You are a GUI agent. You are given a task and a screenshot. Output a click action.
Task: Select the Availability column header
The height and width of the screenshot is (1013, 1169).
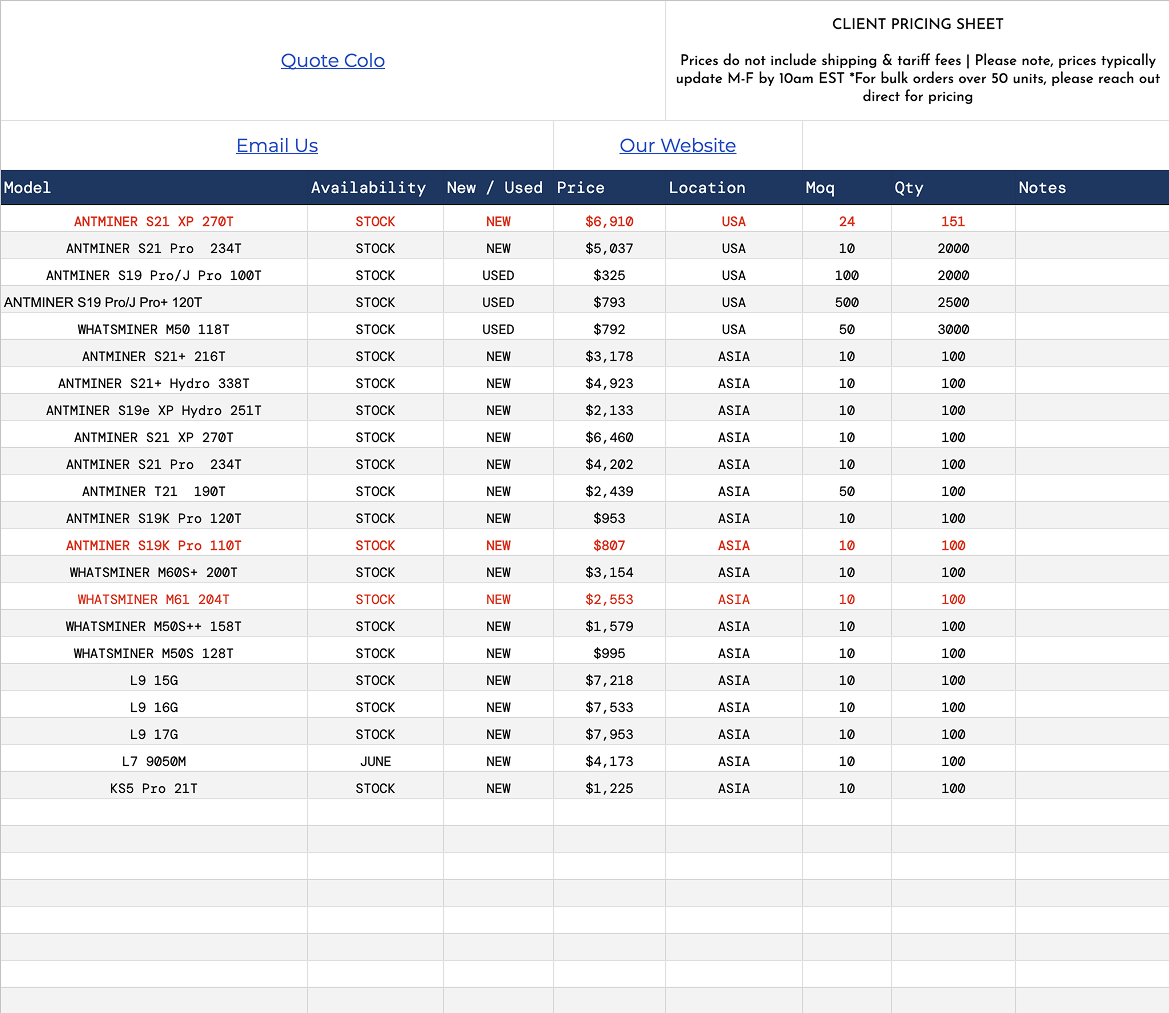pos(368,188)
